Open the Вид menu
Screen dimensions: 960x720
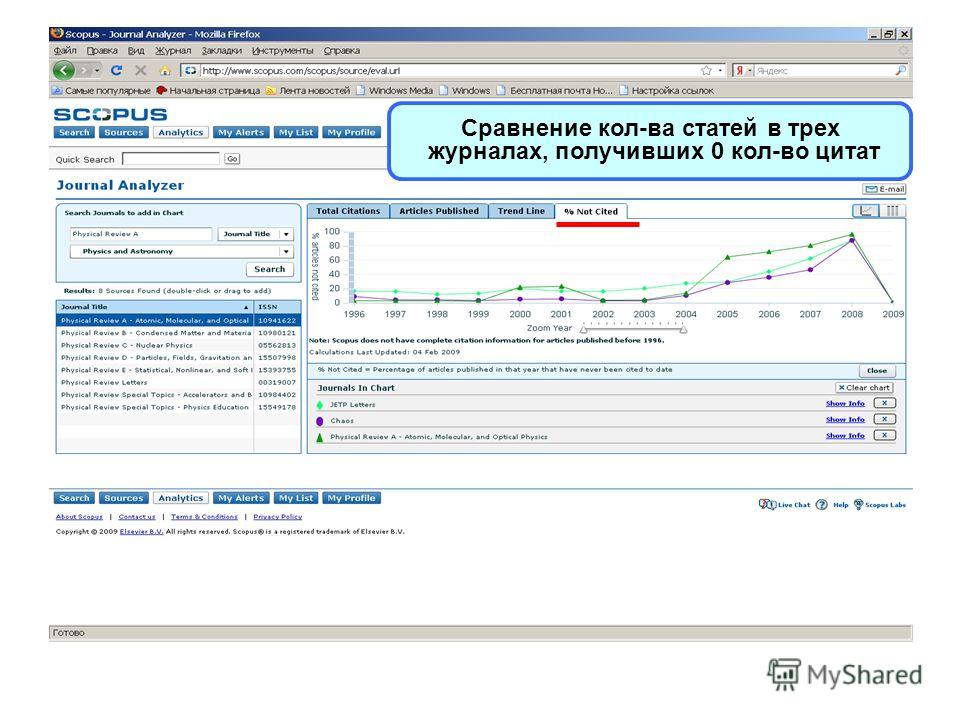click(x=136, y=51)
